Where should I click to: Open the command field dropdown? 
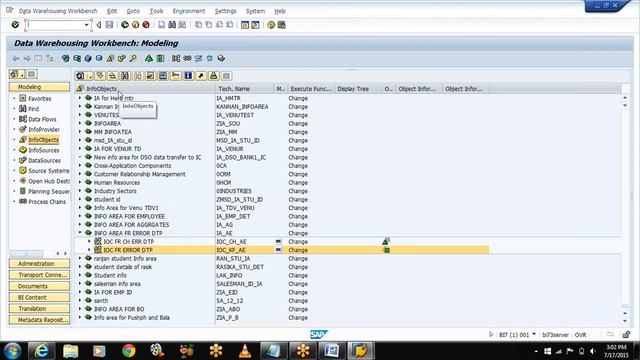point(87,25)
